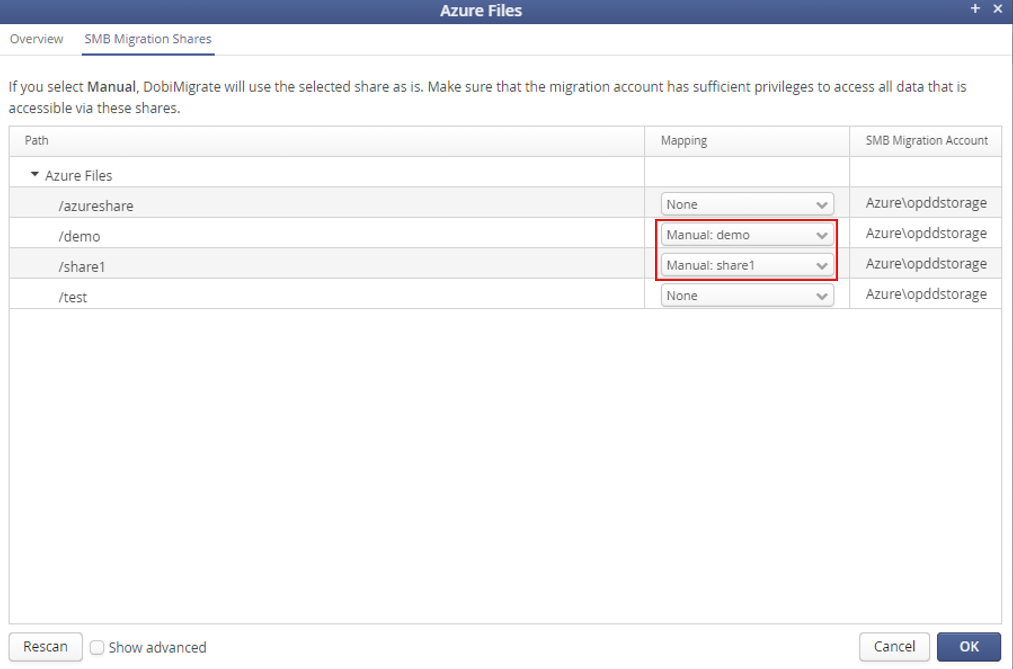Image resolution: width=1013 pixels, height=669 pixels.
Task: Click the account cell for /demo
Action: [x=926, y=233]
